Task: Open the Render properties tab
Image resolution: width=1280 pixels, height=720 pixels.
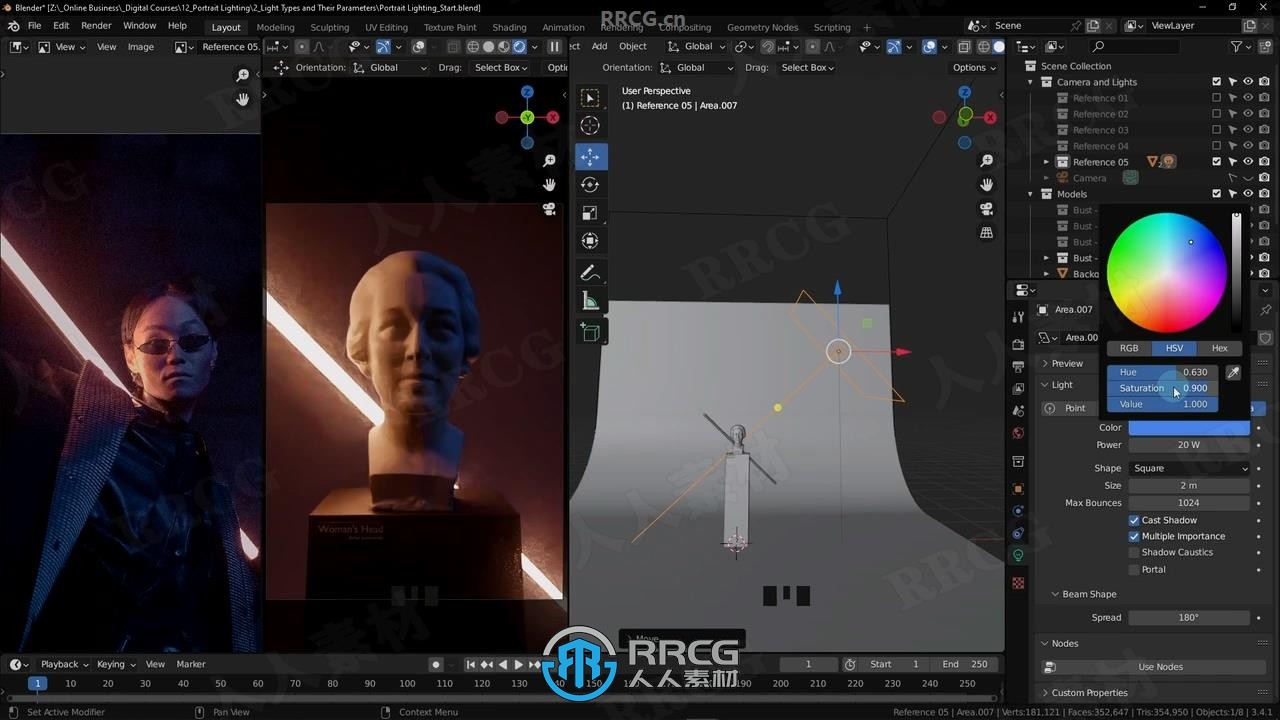Action: point(1018,345)
